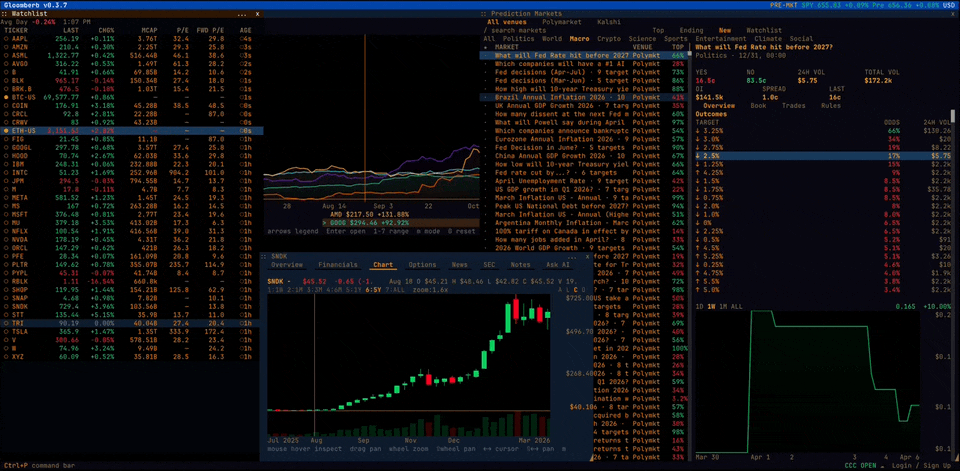Open the Options tab in SNDK panel

[422, 265]
